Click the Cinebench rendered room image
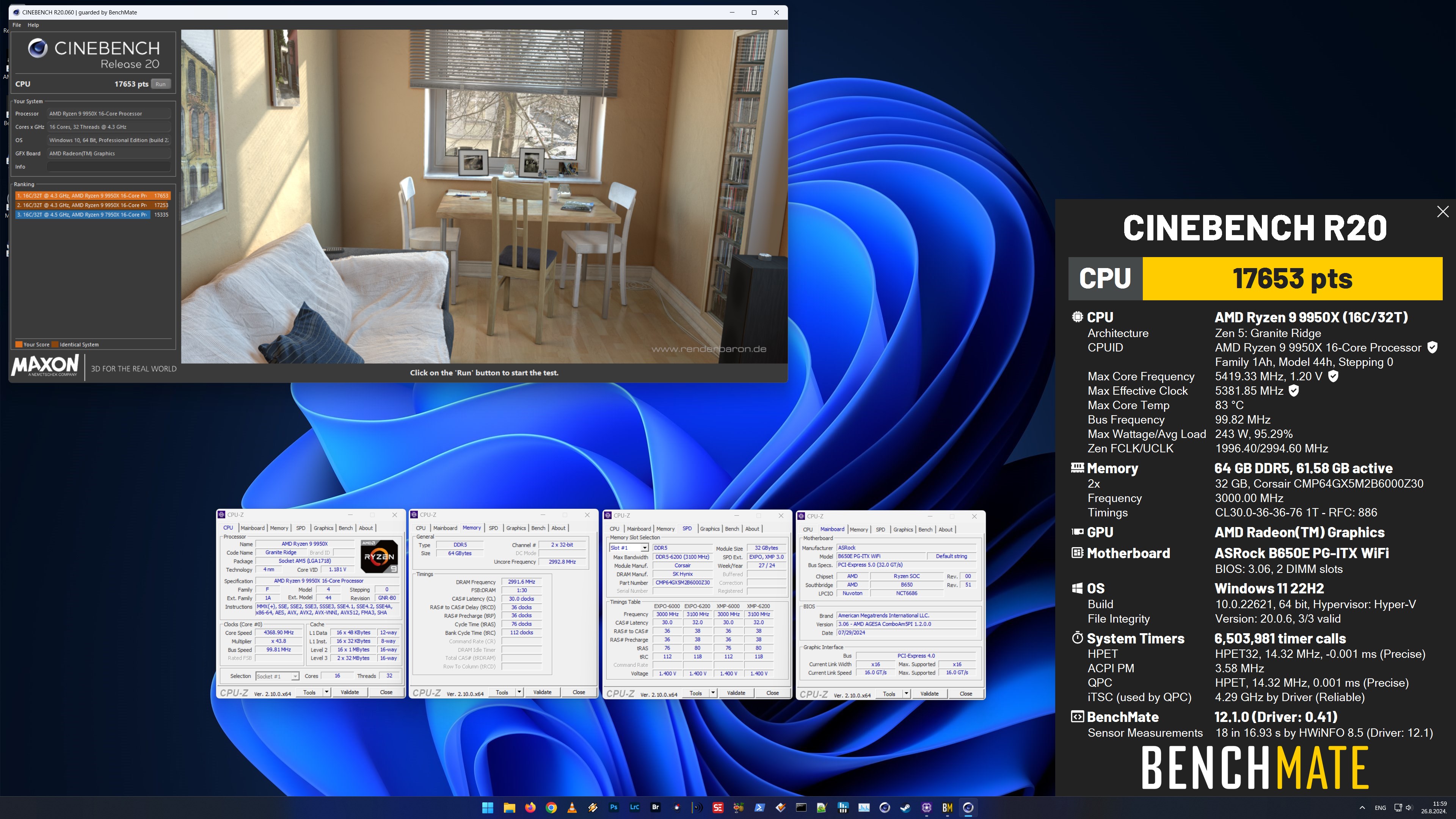The width and height of the screenshot is (1456, 819). [x=484, y=196]
